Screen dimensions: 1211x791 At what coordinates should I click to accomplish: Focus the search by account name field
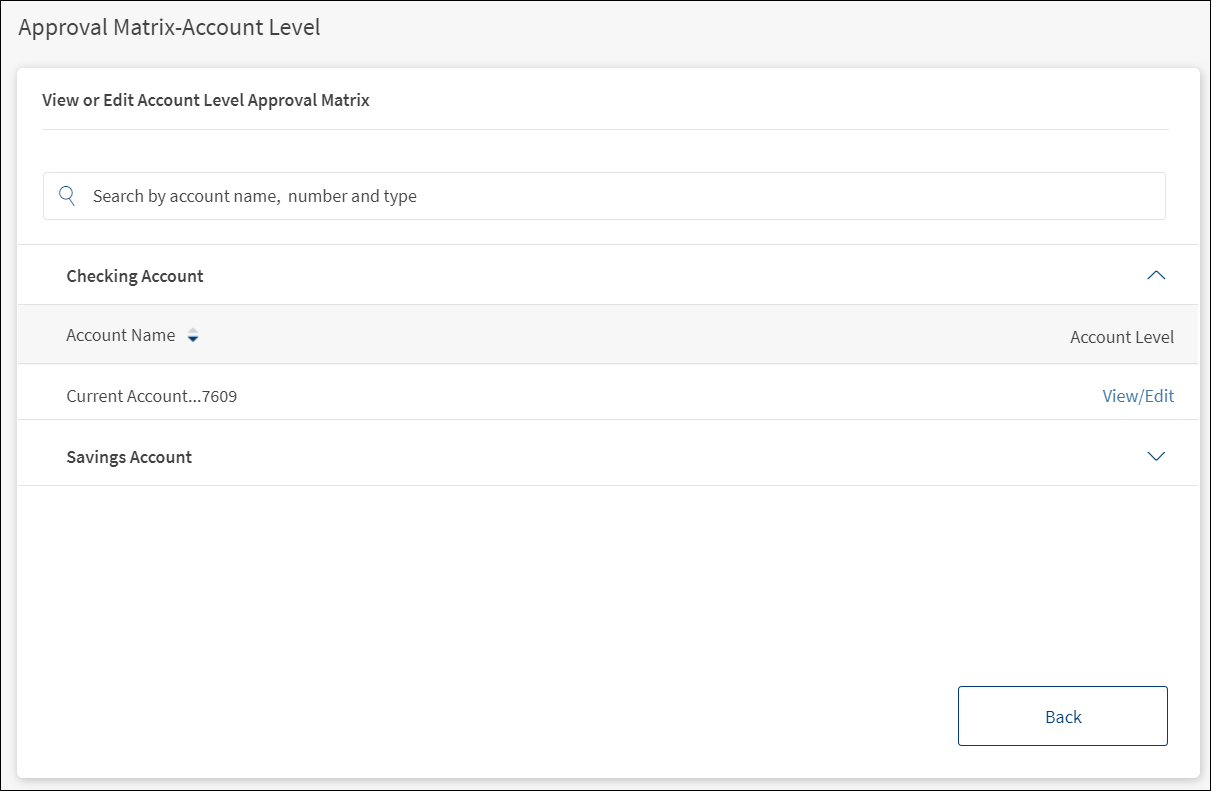point(620,196)
